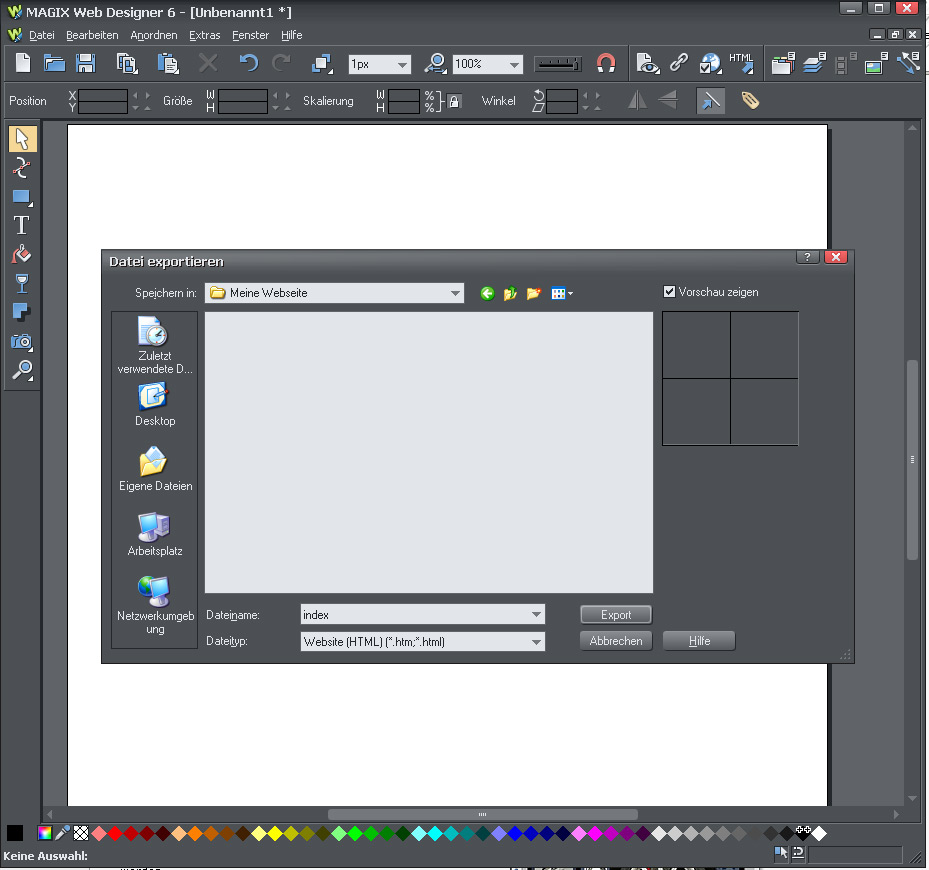Open the Hilfe menu
Image resolution: width=929 pixels, height=870 pixels.
point(291,35)
